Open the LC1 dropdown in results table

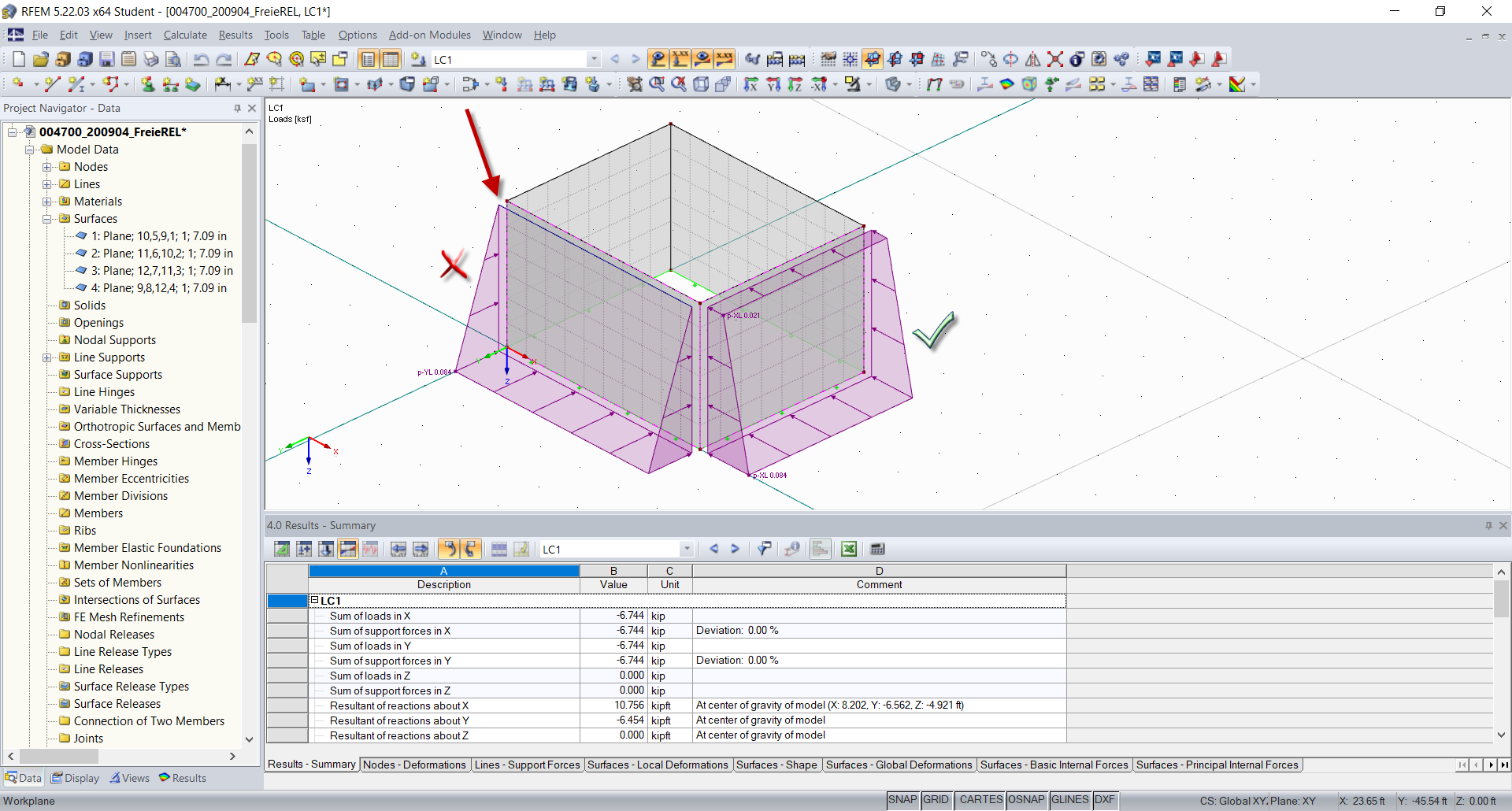point(687,549)
